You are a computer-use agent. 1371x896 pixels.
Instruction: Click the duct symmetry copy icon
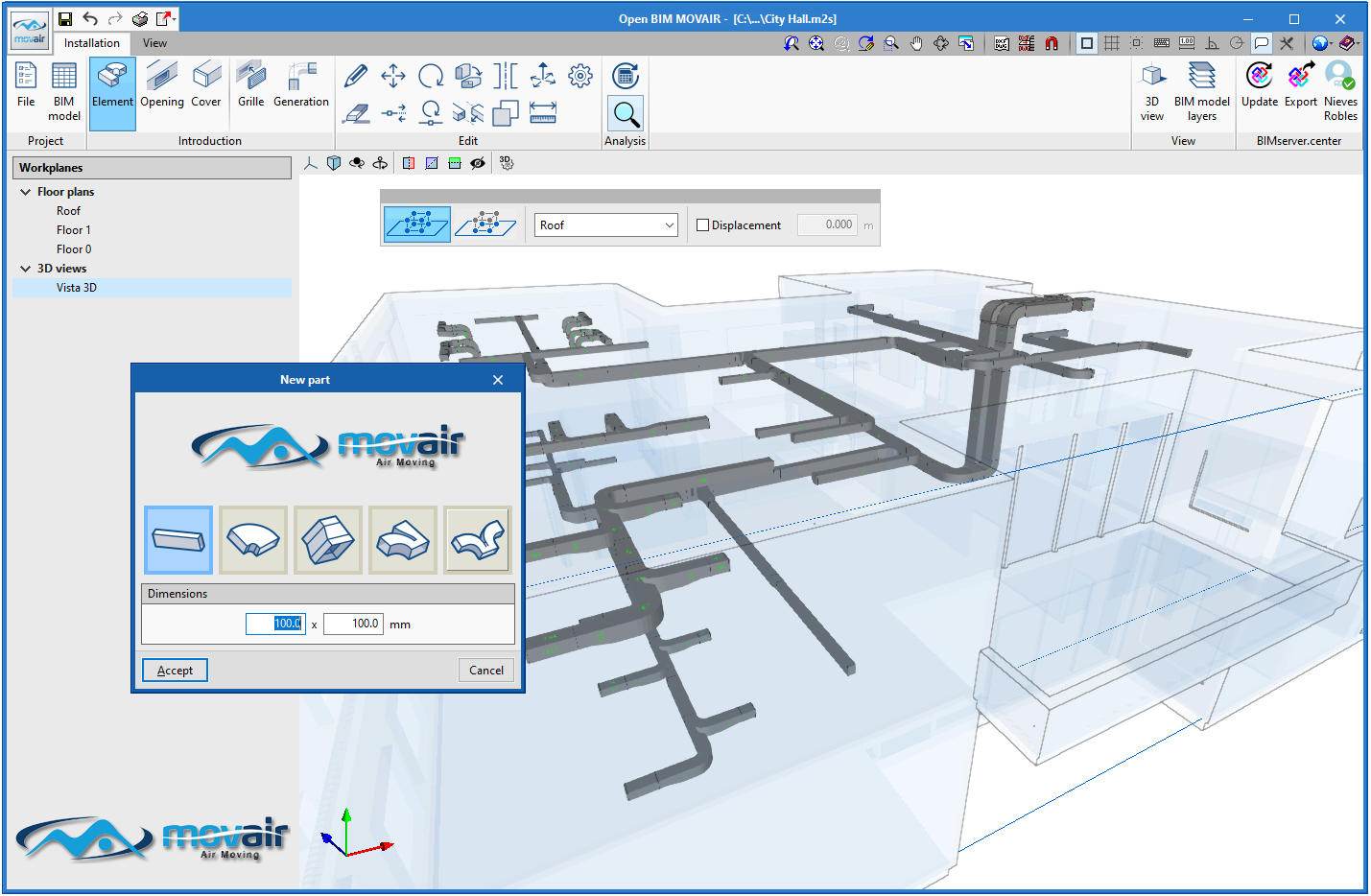pyautogui.click(x=468, y=113)
